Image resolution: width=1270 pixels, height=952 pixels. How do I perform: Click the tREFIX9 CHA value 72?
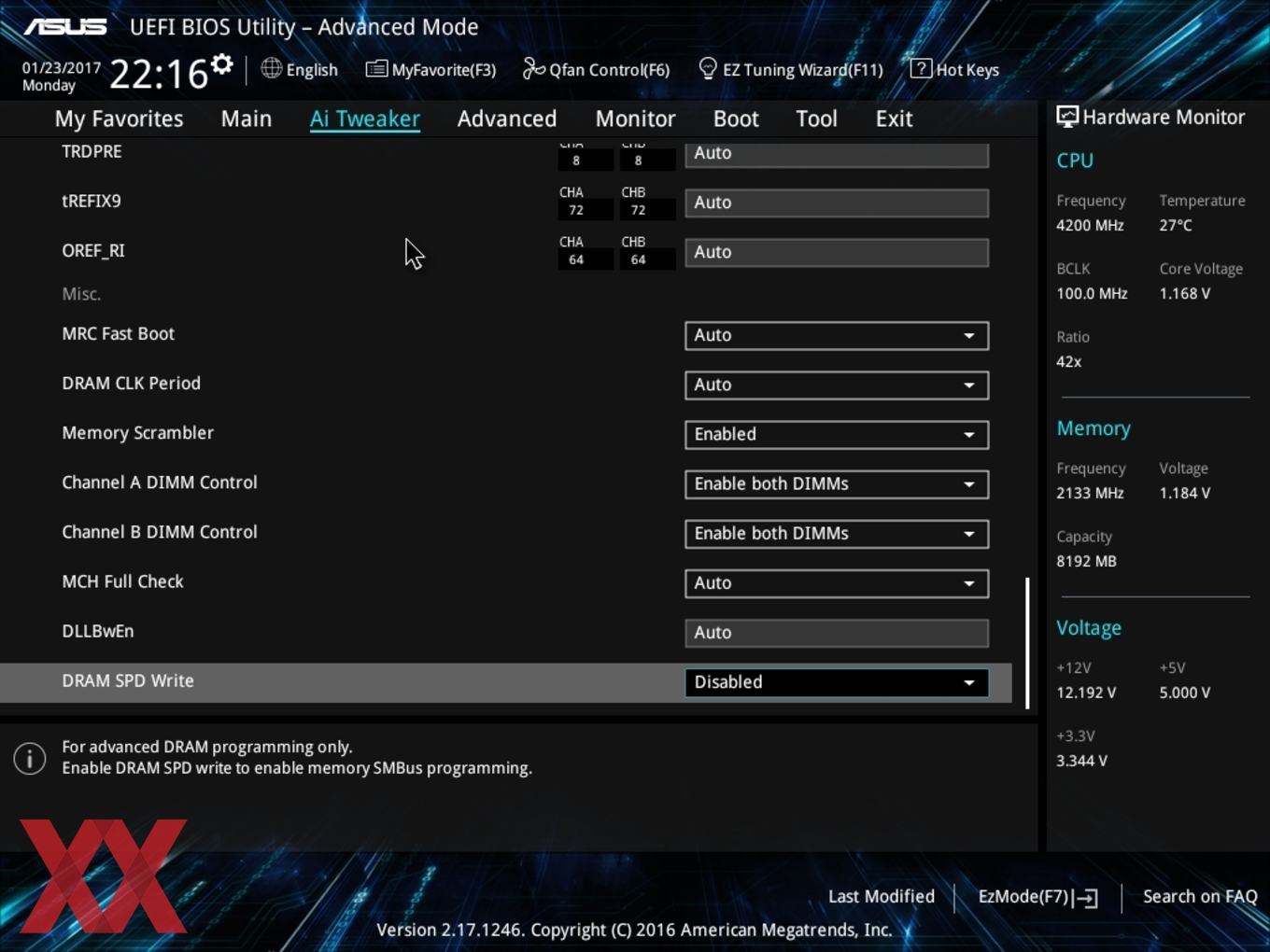pyautogui.click(x=576, y=210)
